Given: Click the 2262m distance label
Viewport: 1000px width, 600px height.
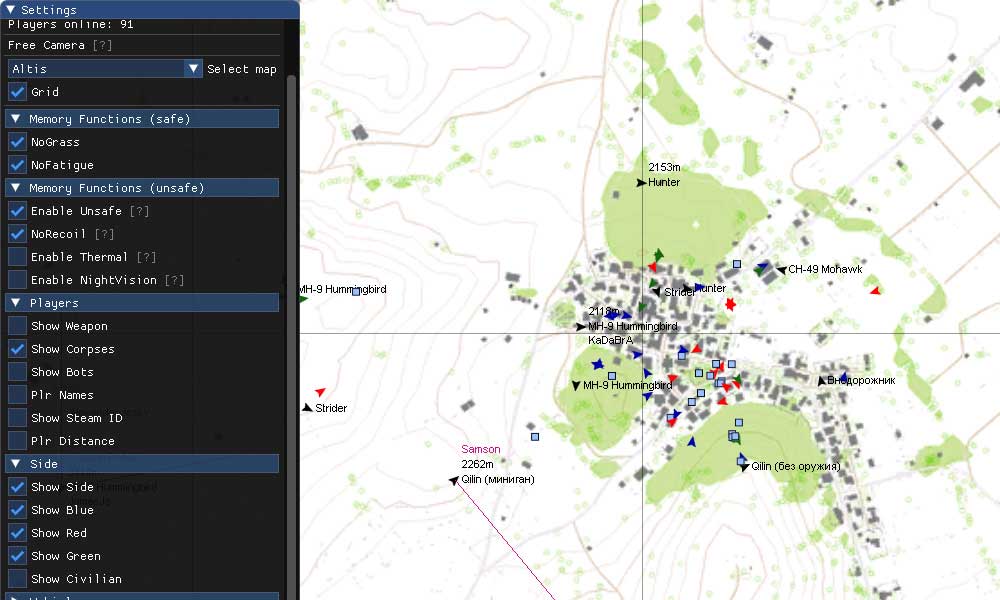Looking at the screenshot, I should point(477,464).
